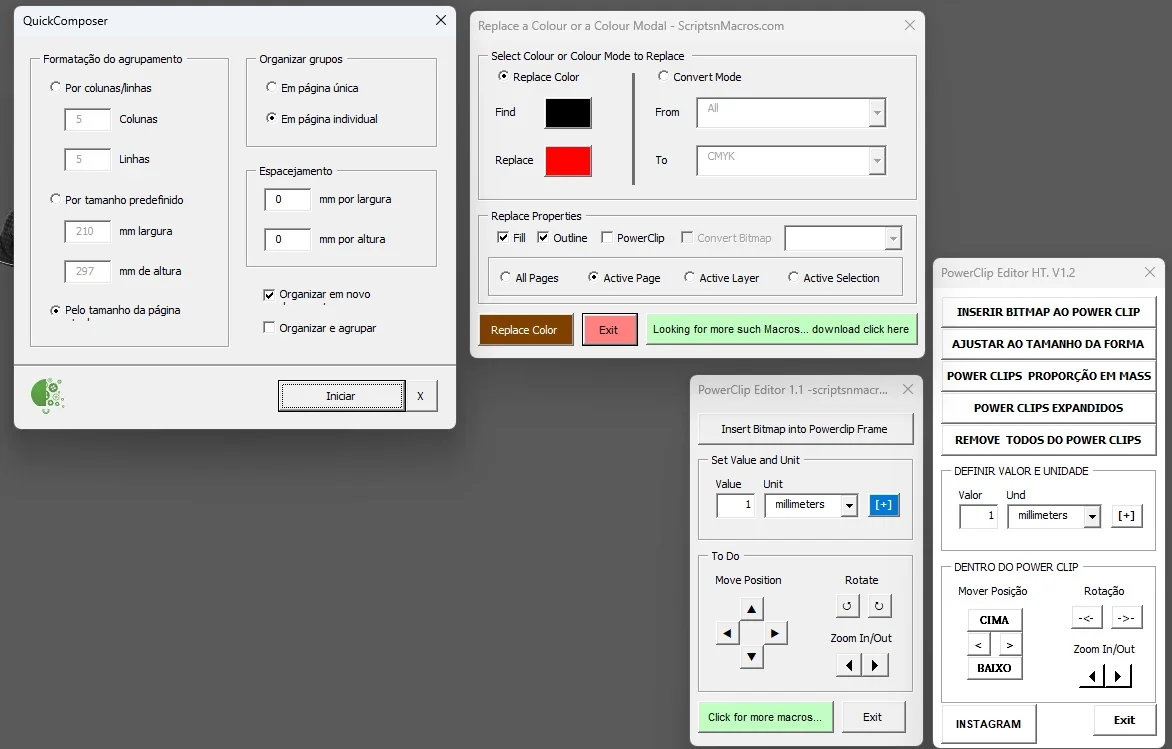Screen dimensions: 1172x749
Task: Rotate counter-clockwise in PowerClip Editor 1.1
Action: (847, 606)
